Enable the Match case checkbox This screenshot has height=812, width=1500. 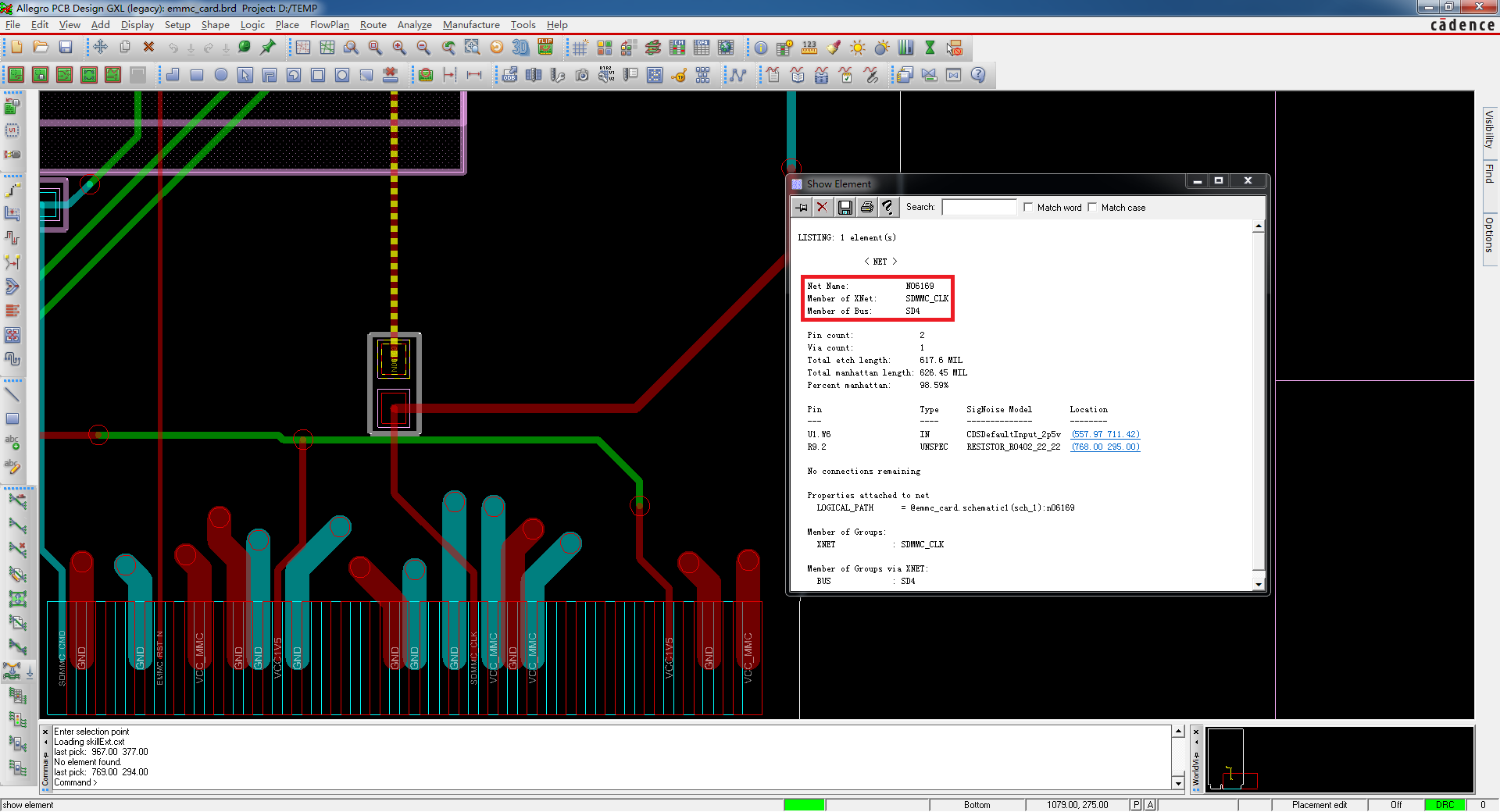click(1092, 207)
